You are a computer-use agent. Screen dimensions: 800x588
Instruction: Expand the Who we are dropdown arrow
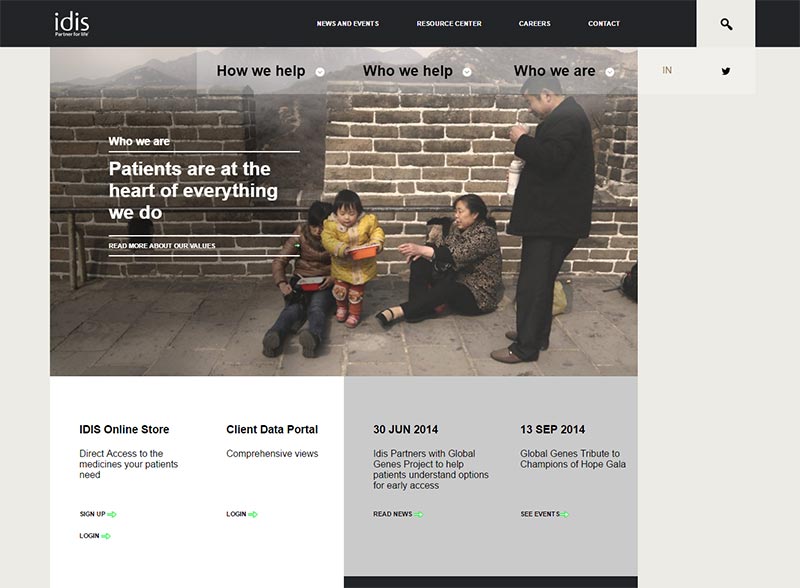pos(610,72)
